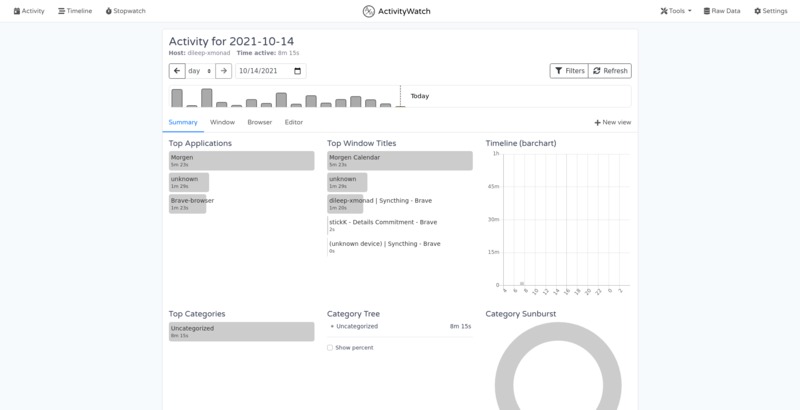The image size is (800, 410).
Task: Switch to the Editor tab
Action: [x=294, y=122]
